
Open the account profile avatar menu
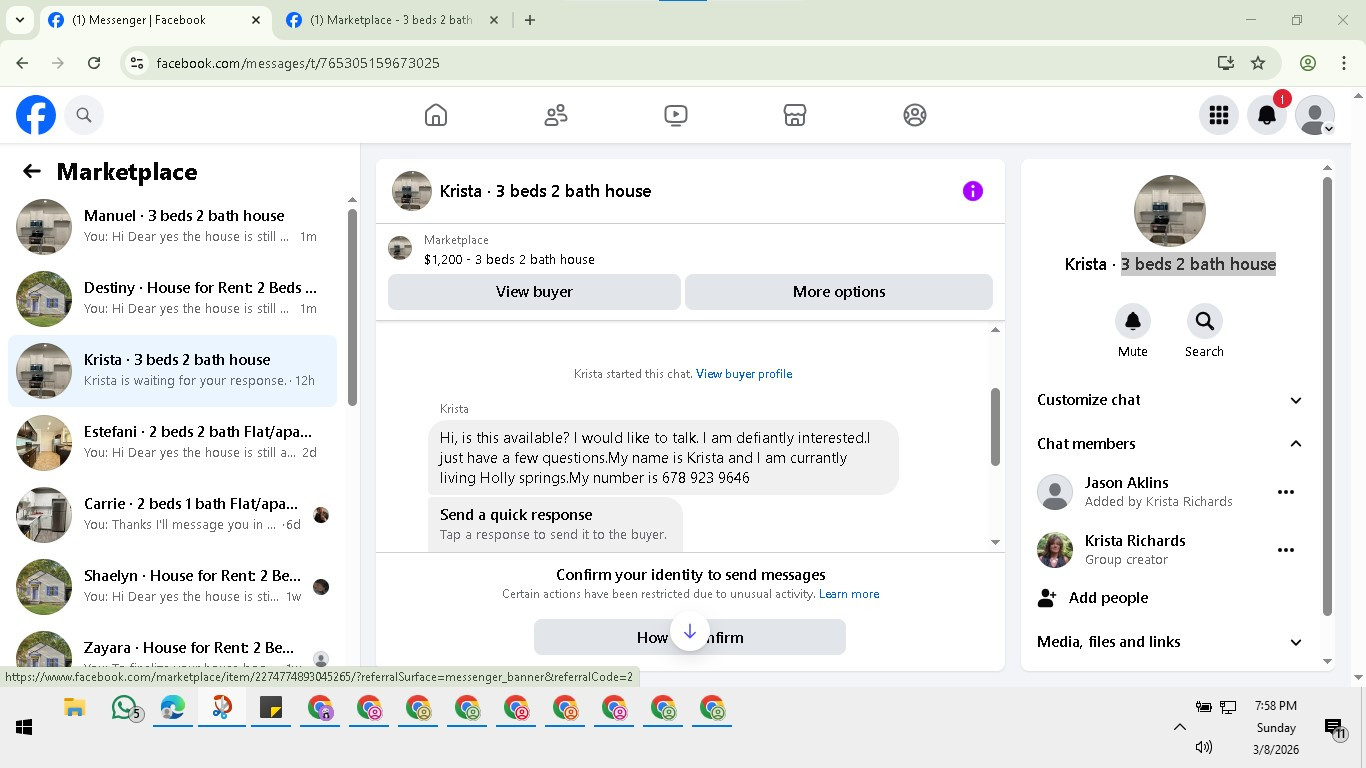coord(1315,115)
